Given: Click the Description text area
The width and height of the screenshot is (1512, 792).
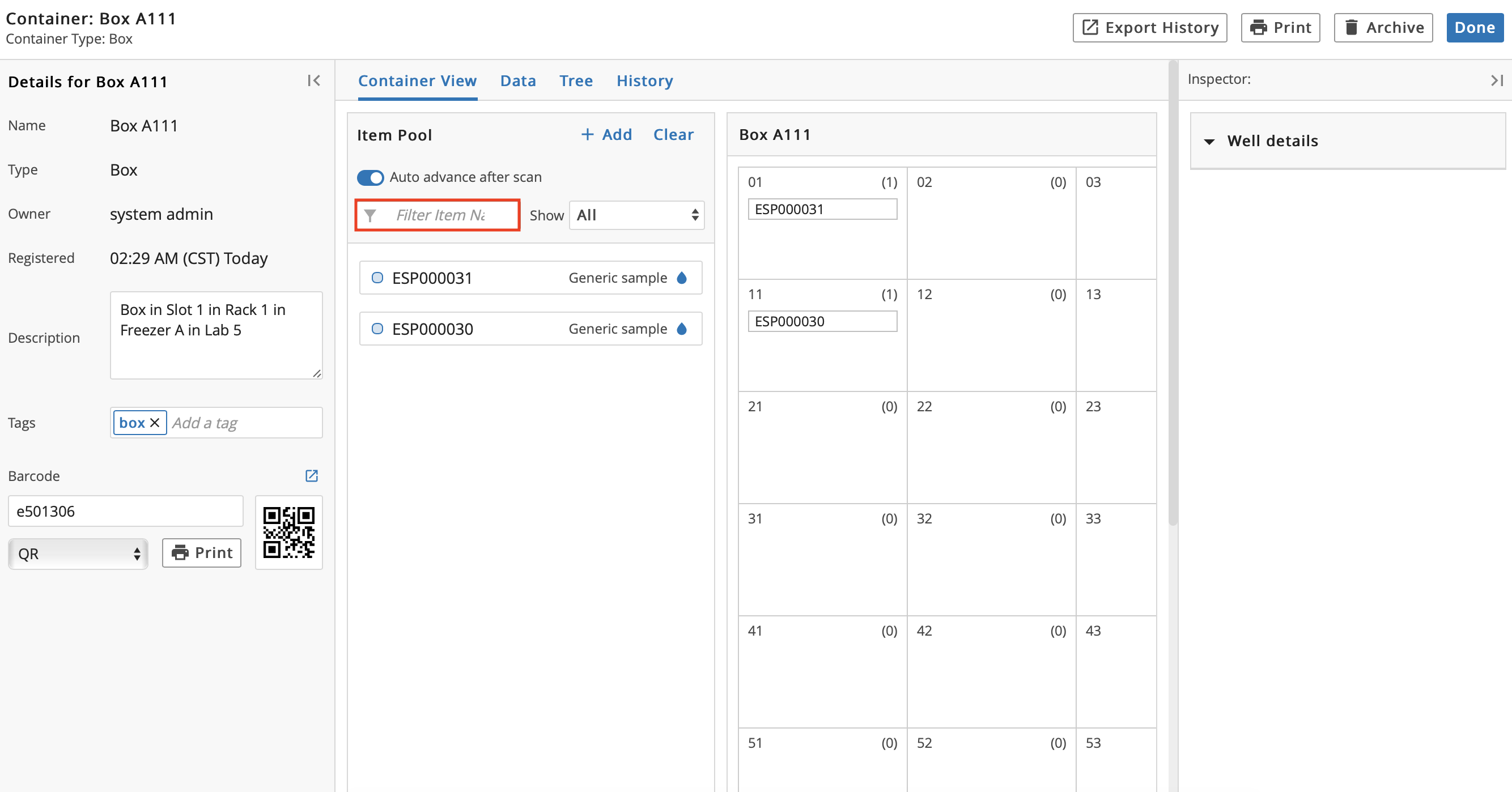Looking at the screenshot, I should (216, 335).
